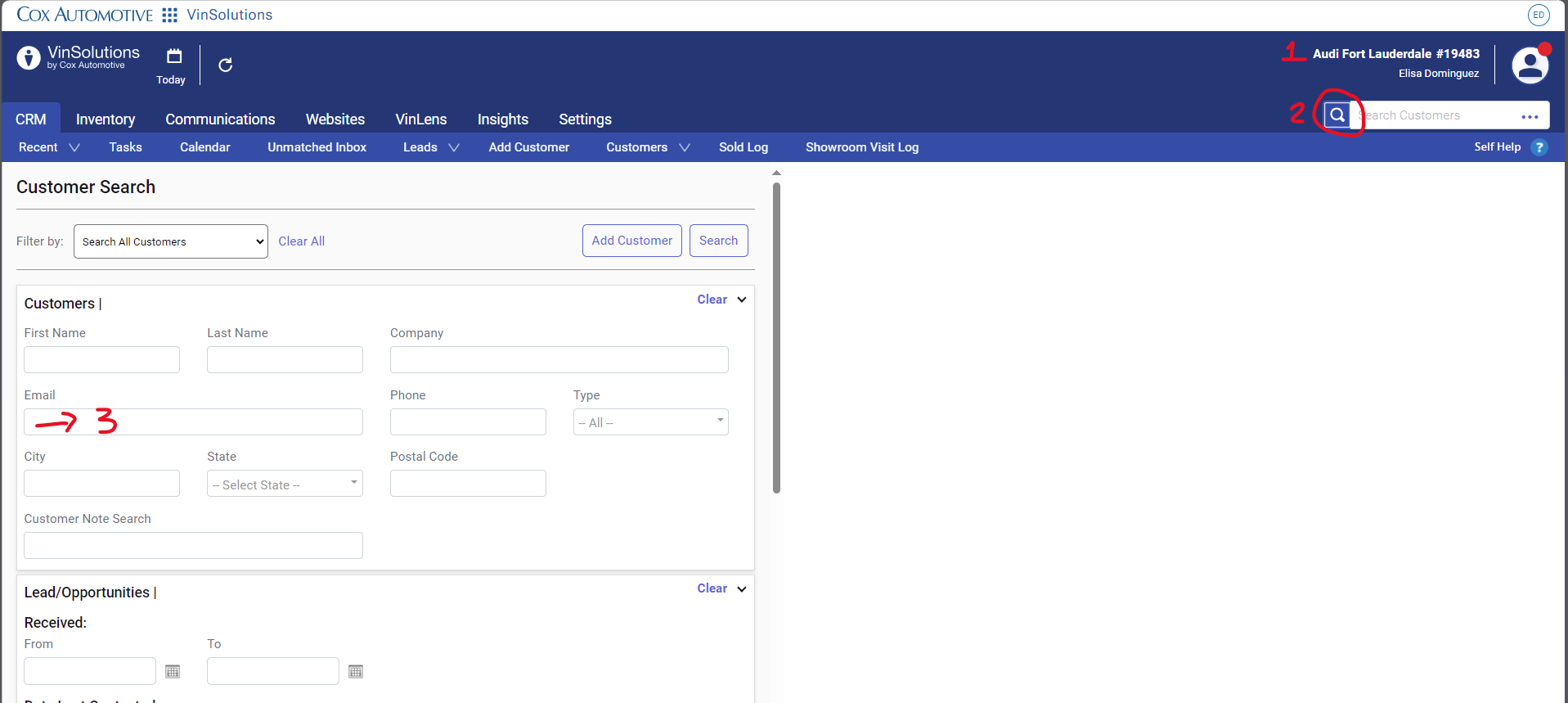Click the City input field

point(101,484)
